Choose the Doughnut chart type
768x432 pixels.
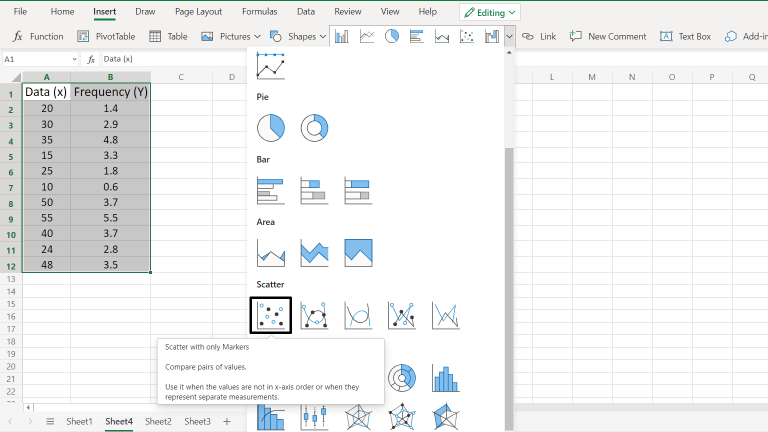[314, 128]
